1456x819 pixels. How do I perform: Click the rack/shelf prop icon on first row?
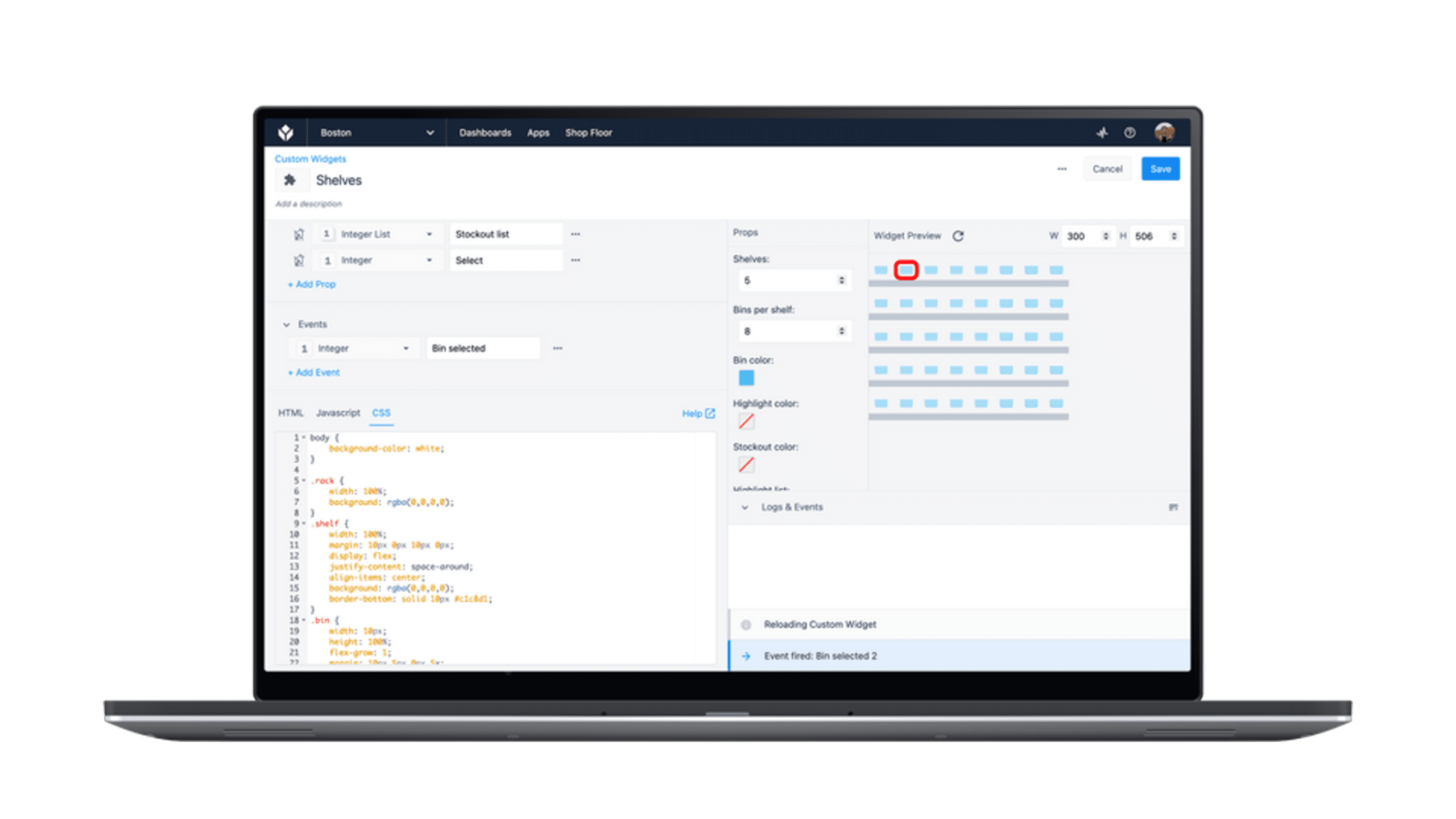click(299, 233)
